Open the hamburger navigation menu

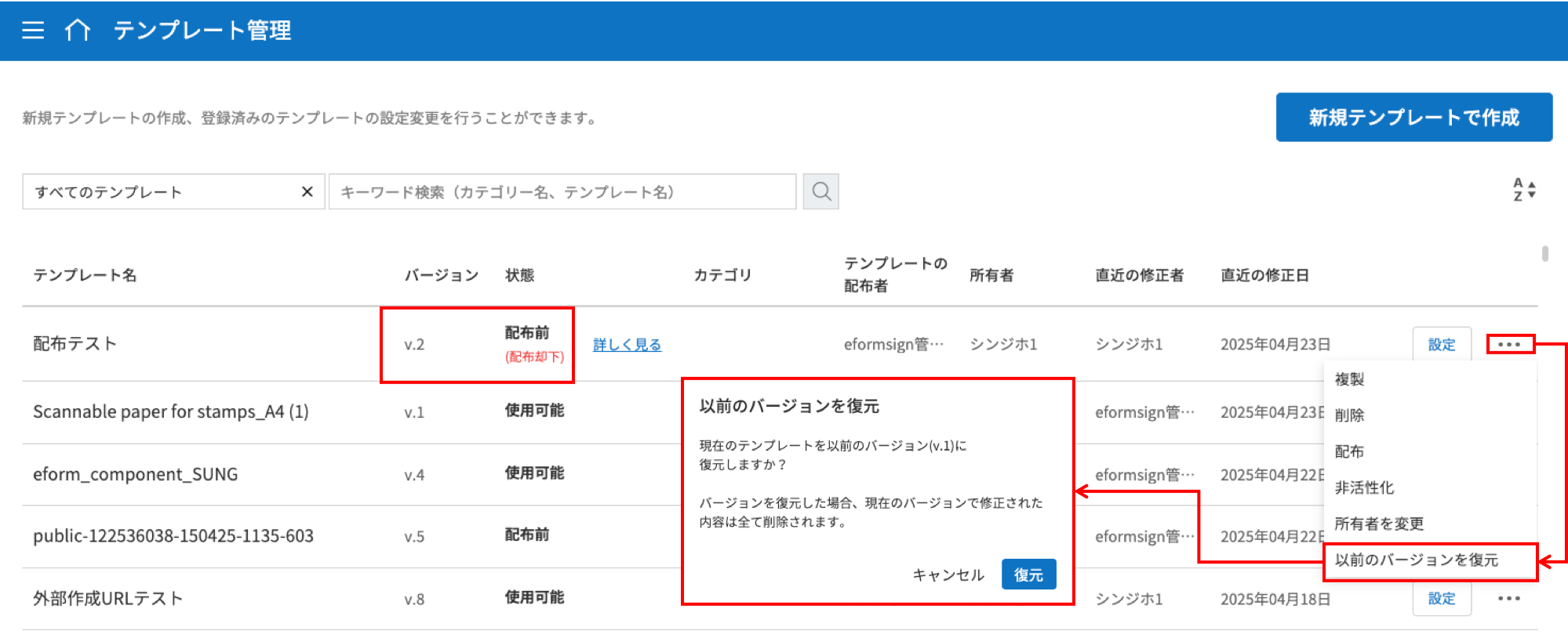point(33,31)
